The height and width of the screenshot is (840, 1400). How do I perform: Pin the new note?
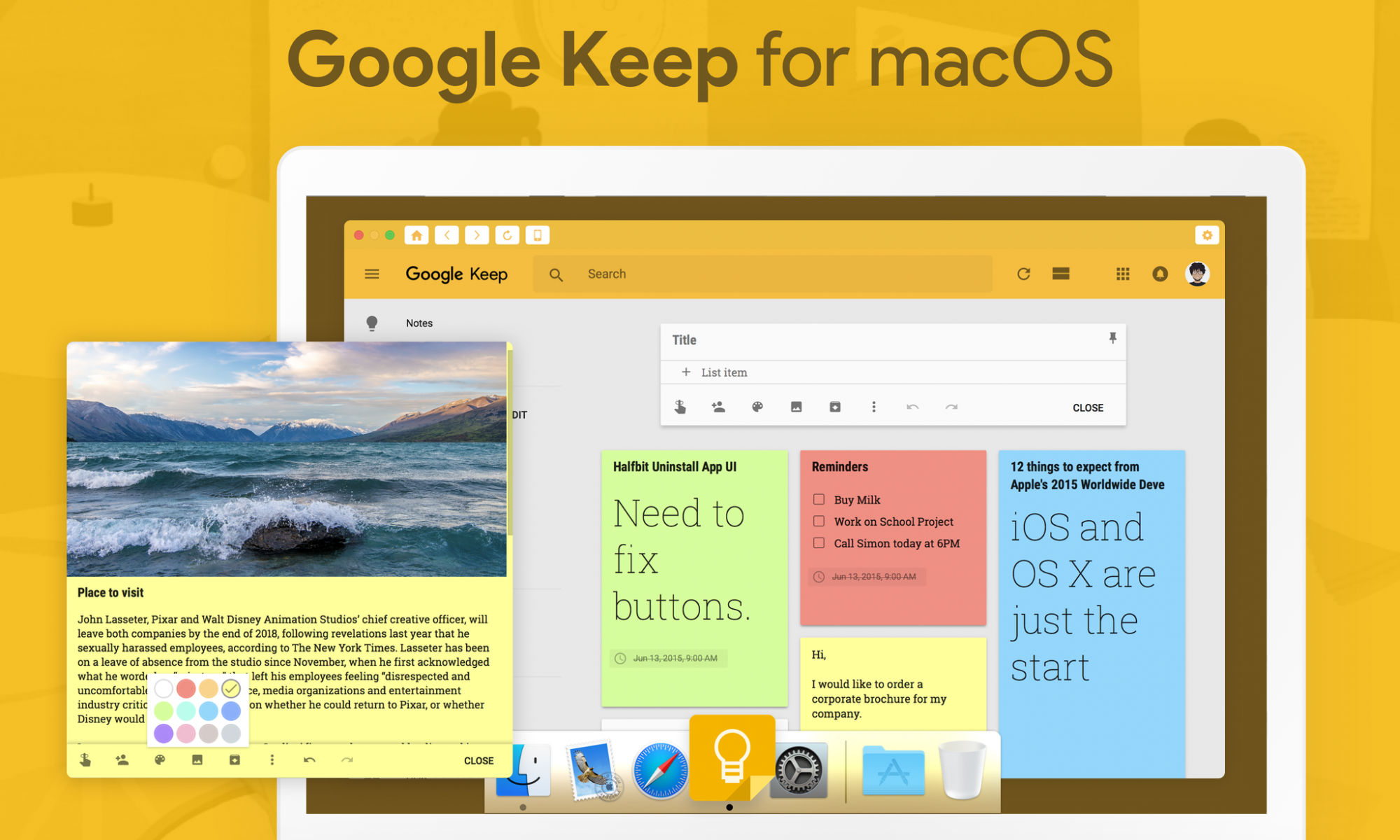tap(1112, 339)
